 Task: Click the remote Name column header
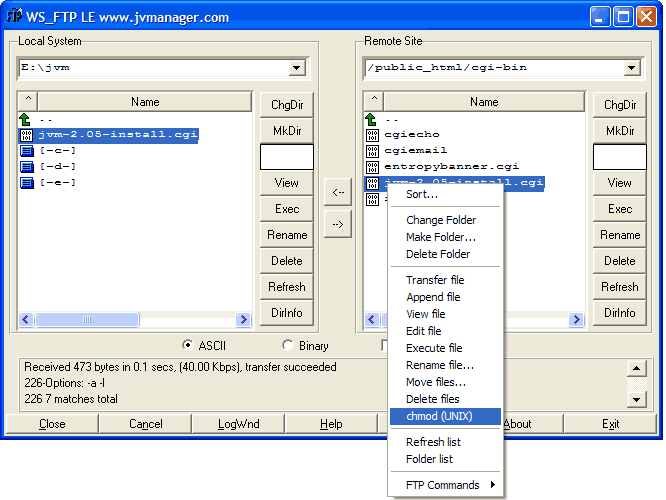pos(484,102)
